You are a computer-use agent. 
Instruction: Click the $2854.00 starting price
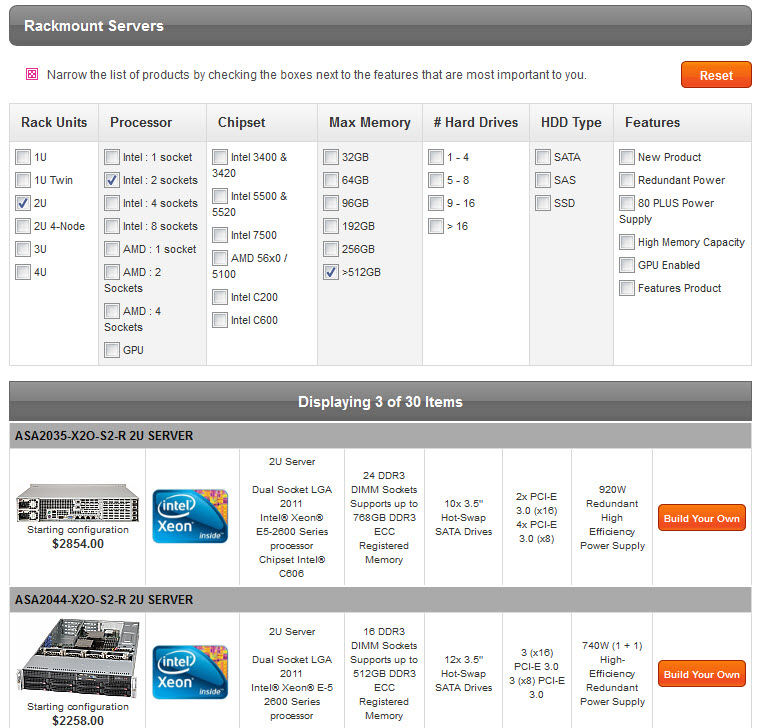78,544
